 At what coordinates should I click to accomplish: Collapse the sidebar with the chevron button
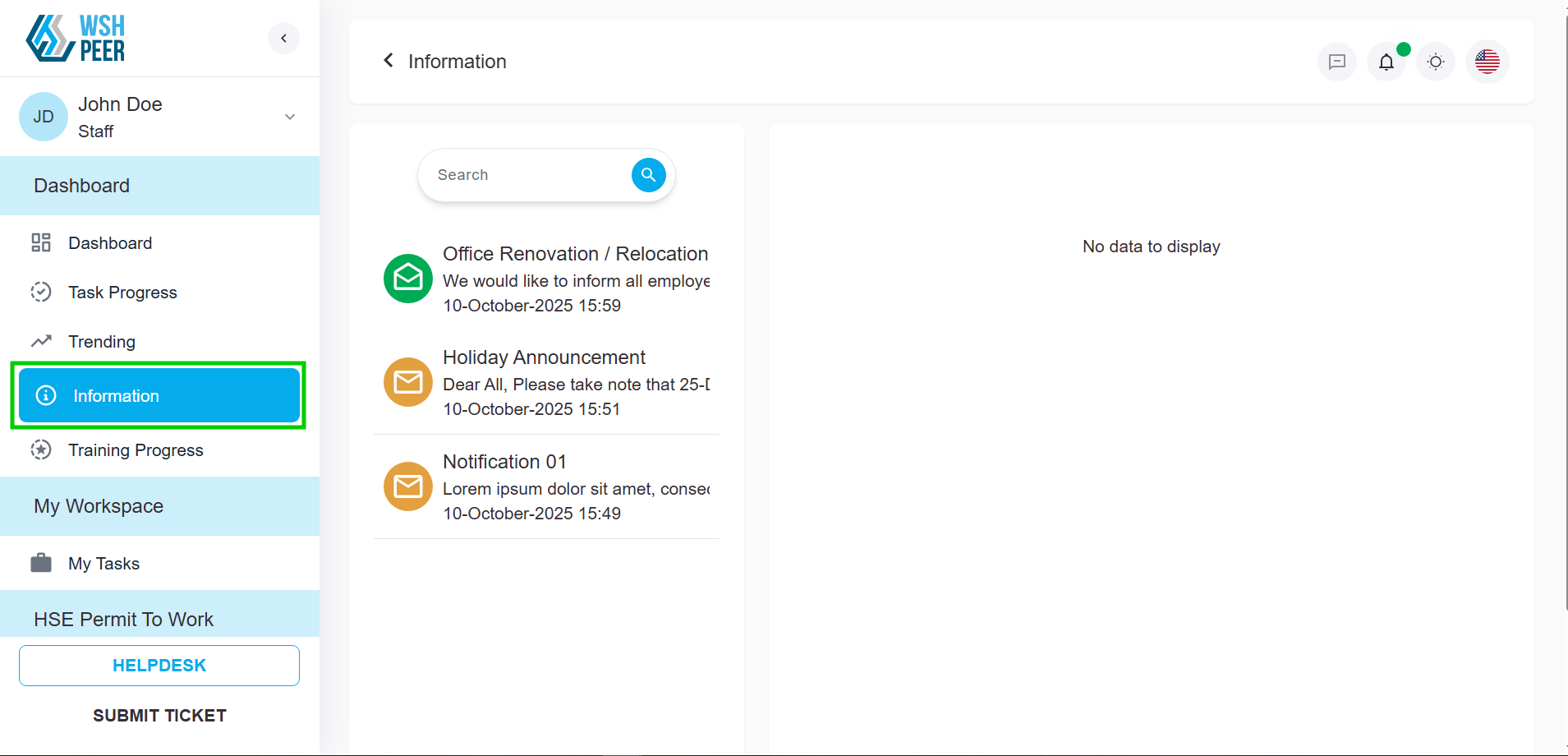[x=283, y=38]
